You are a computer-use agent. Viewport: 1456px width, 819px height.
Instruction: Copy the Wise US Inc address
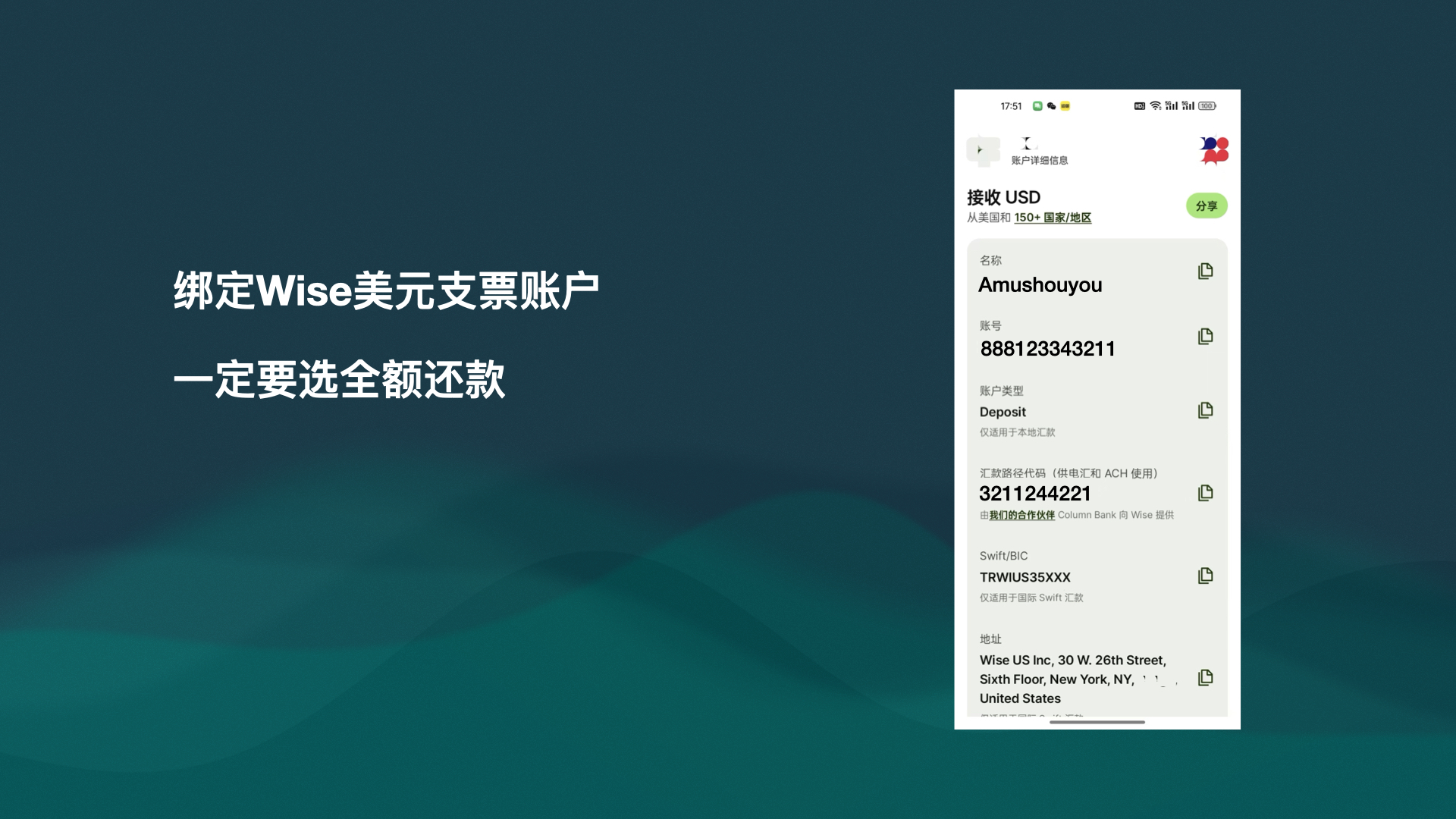(x=1205, y=678)
